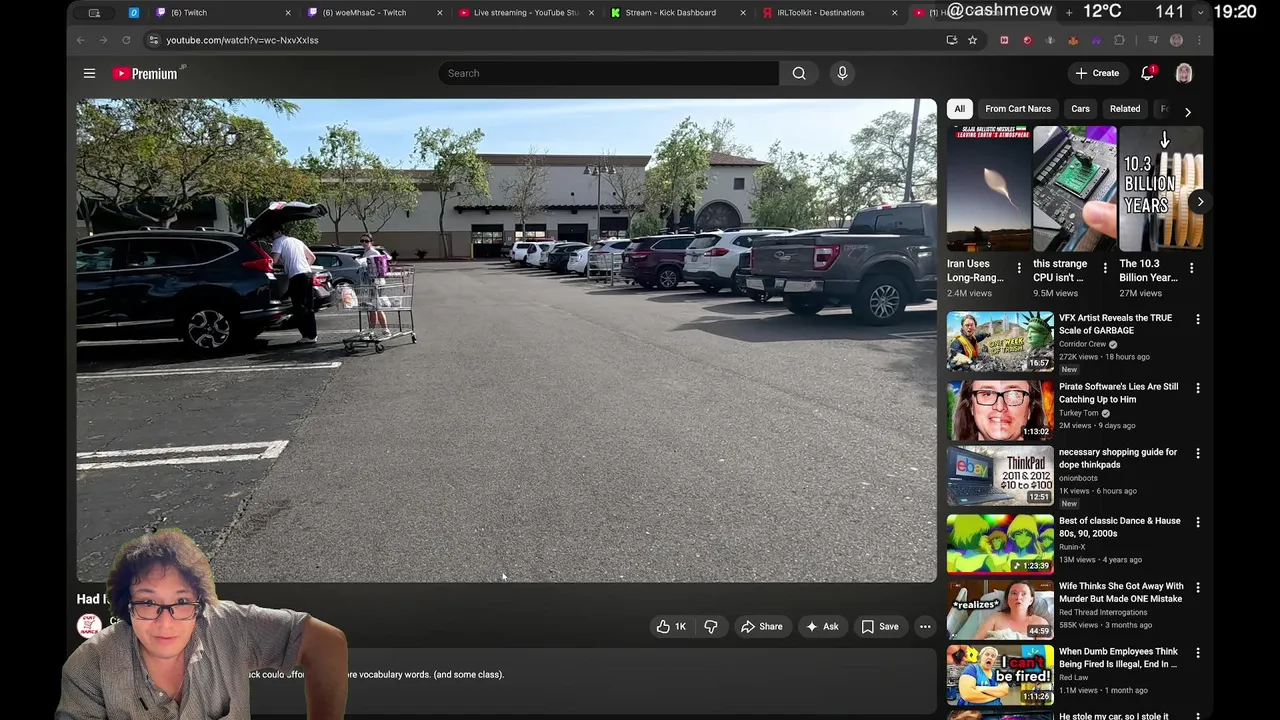The height and width of the screenshot is (720, 1280).
Task: Close the Stream - Kick Dashboard tab
Action: click(743, 13)
